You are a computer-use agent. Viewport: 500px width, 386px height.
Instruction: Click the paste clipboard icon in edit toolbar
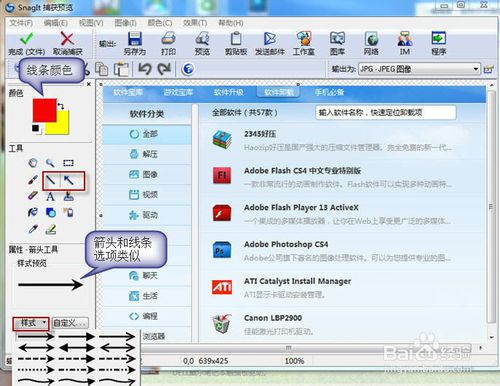(121, 69)
